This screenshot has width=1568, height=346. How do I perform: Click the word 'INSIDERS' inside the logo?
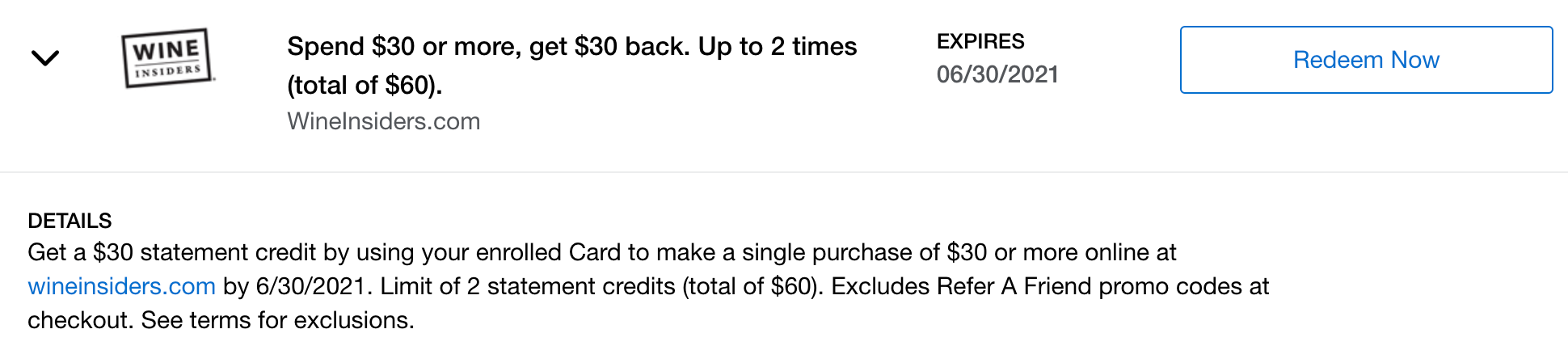click(167, 71)
